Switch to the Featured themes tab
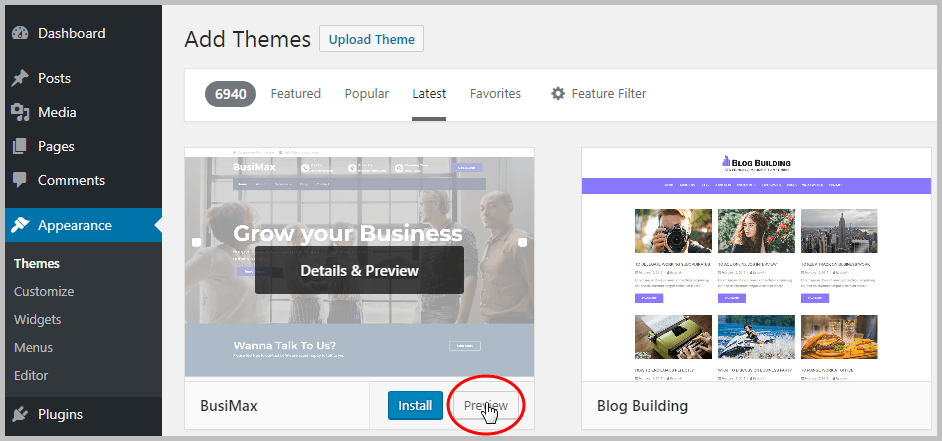942x441 pixels. tap(295, 94)
